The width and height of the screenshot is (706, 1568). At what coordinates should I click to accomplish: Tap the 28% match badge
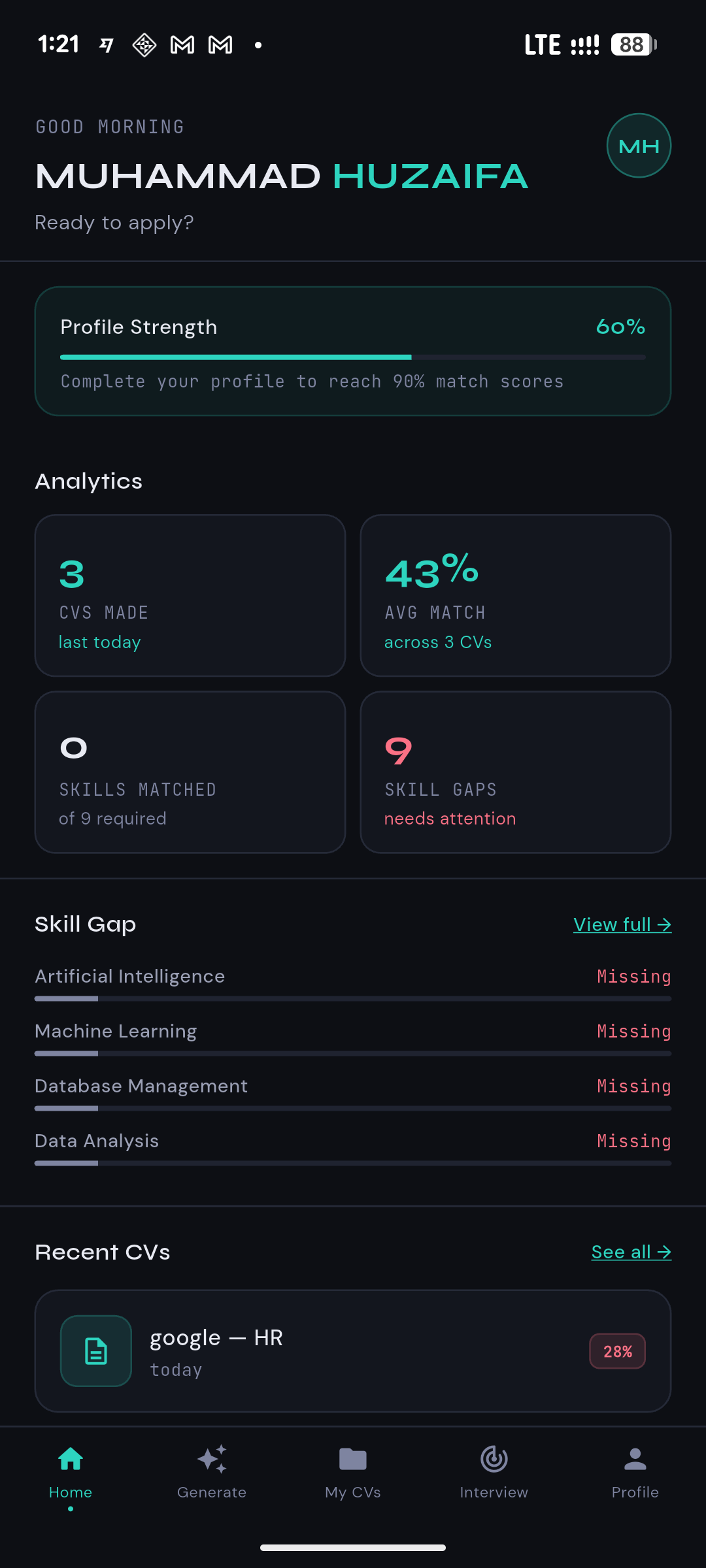coord(618,1351)
